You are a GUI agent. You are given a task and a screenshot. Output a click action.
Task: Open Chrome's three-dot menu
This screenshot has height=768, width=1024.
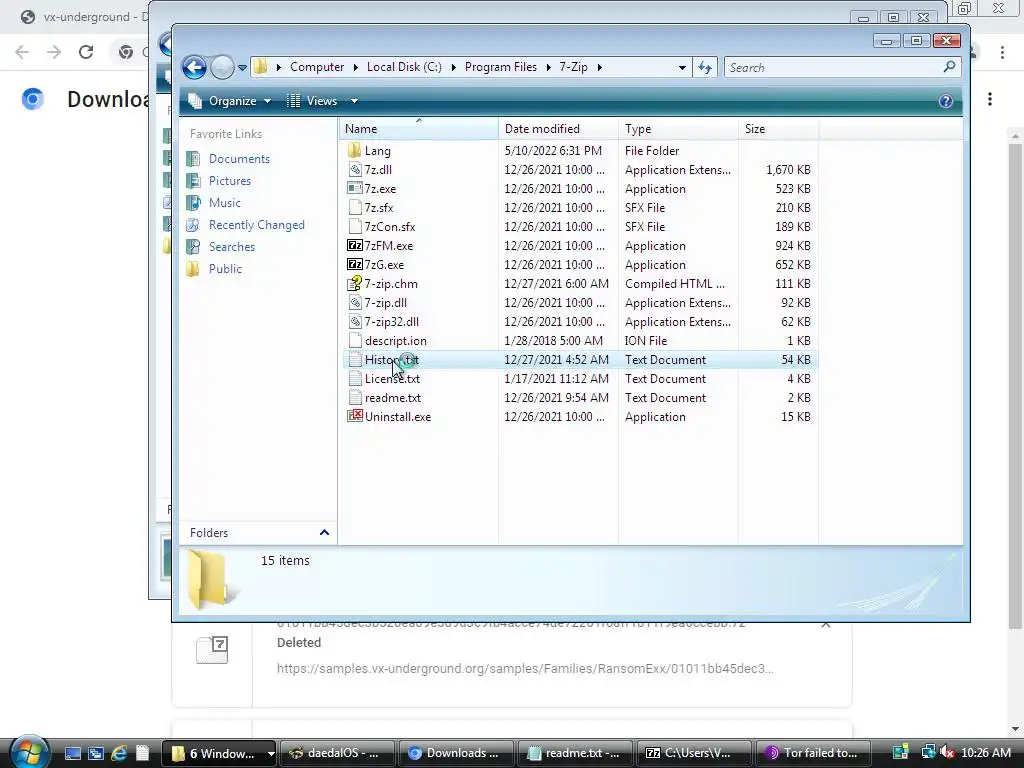[1002, 52]
